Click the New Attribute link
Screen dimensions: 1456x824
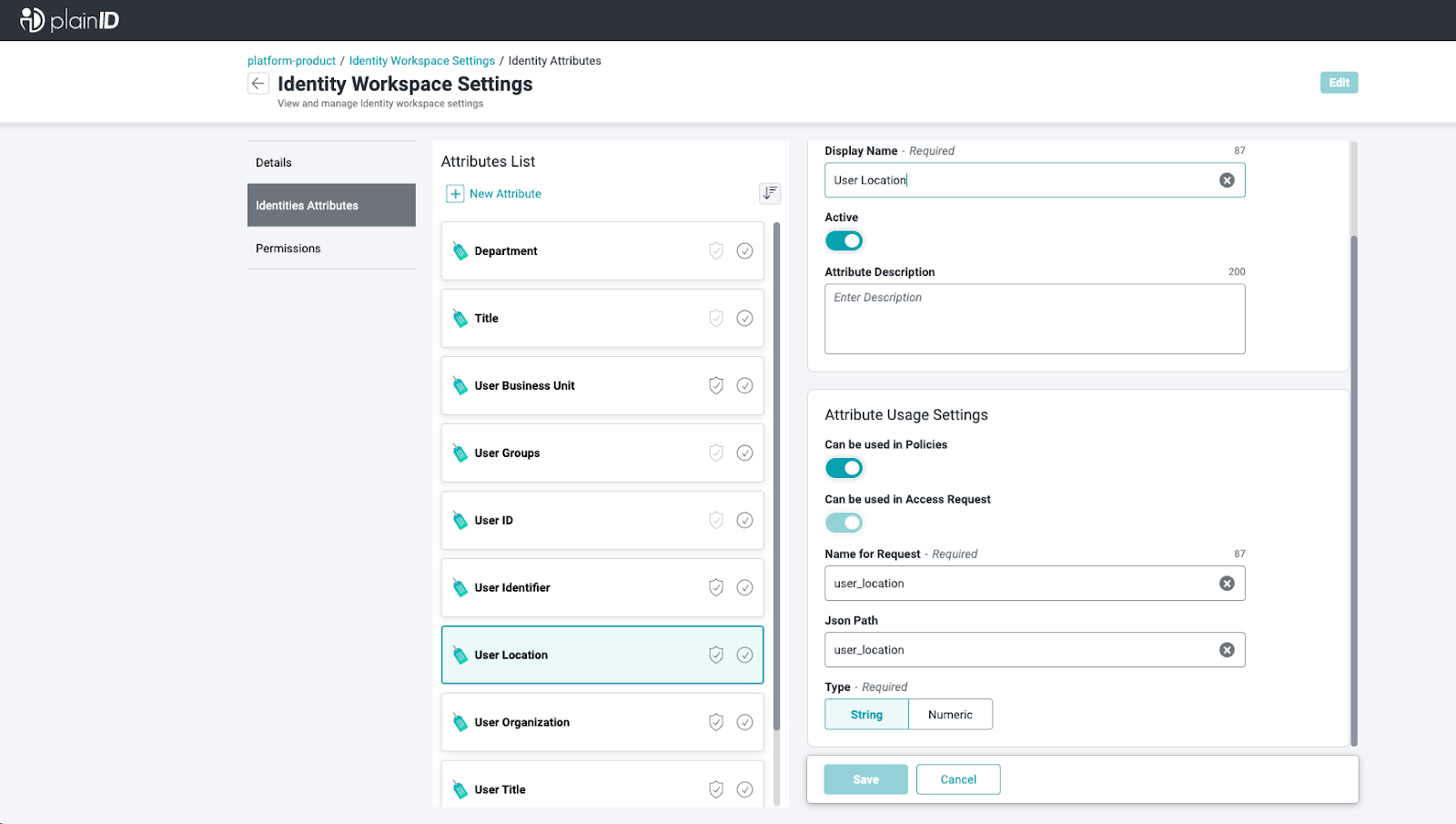coord(505,194)
